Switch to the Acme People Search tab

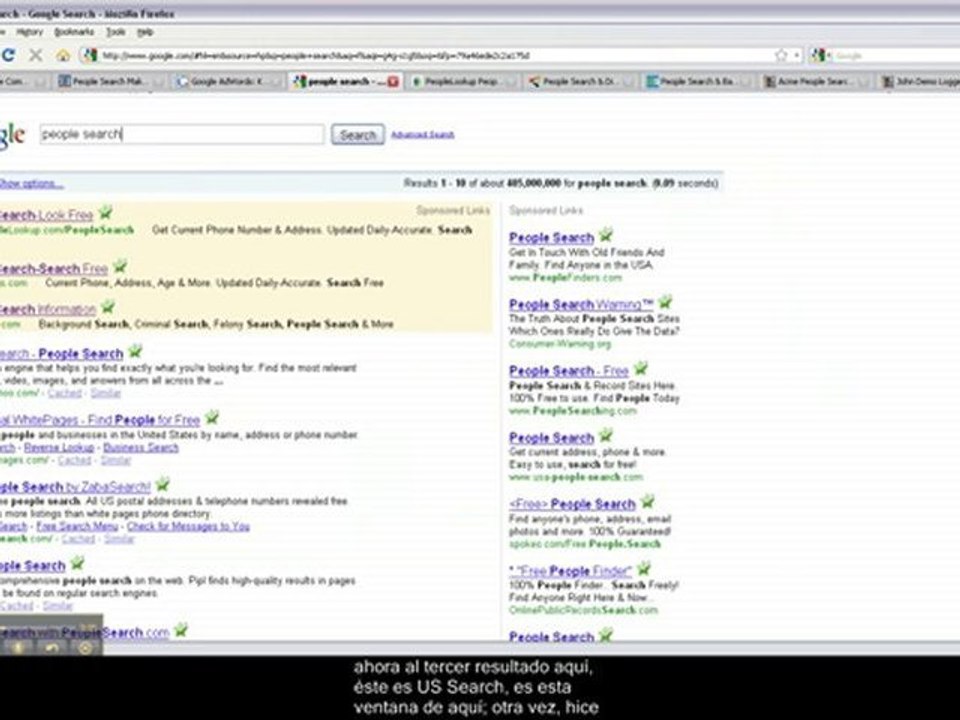point(816,81)
